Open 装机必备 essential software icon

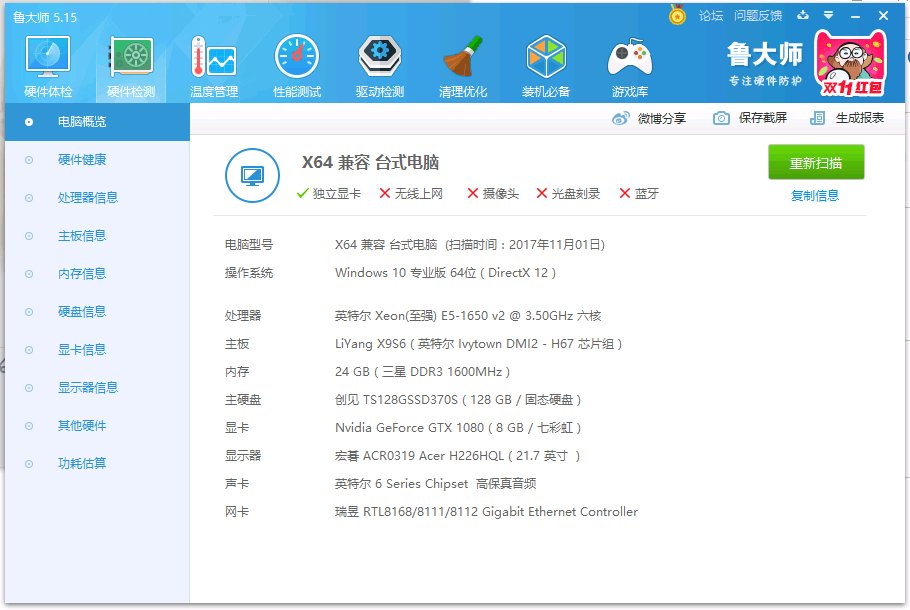[546, 66]
